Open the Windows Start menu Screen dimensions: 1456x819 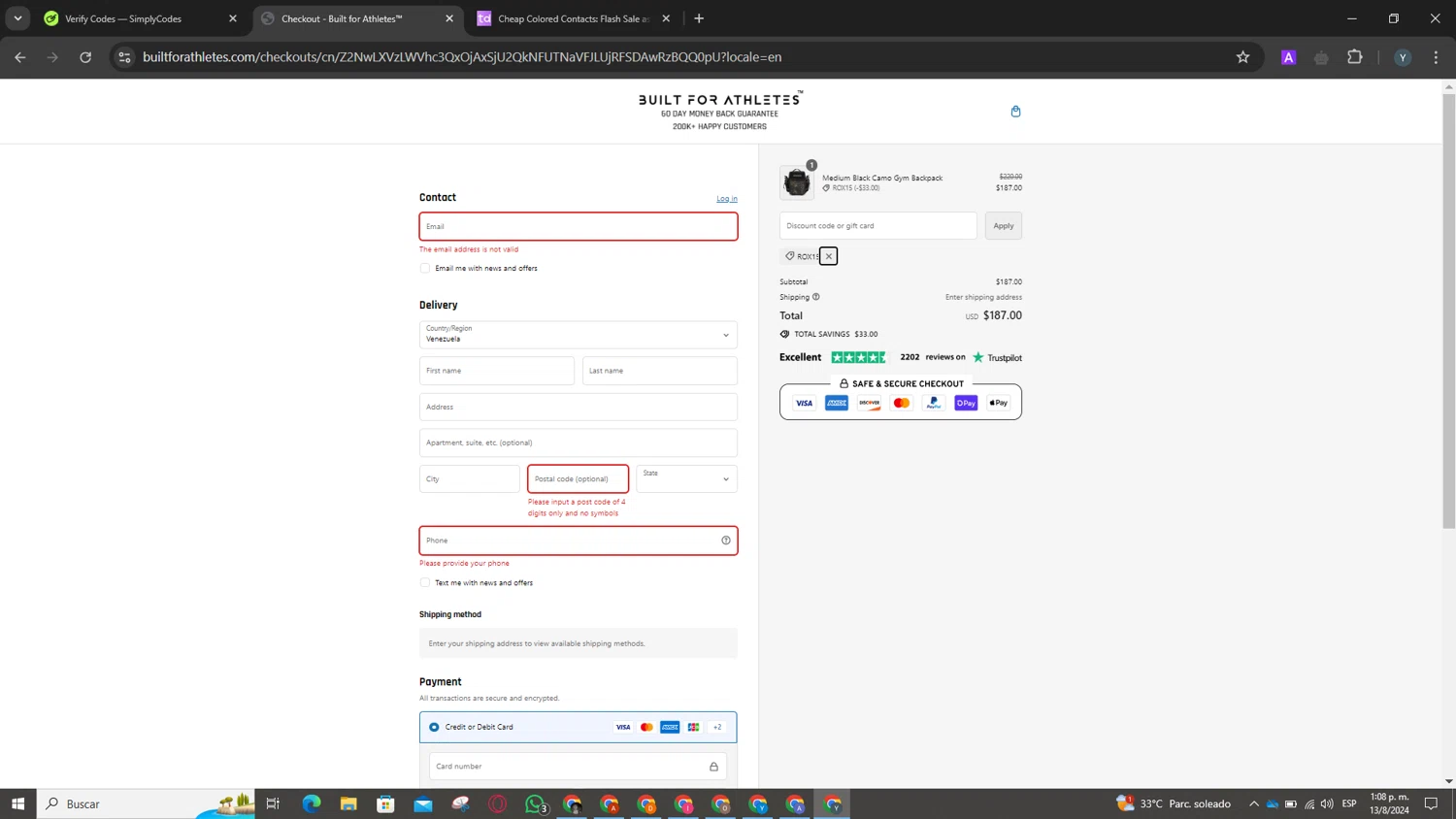pyautogui.click(x=17, y=803)
